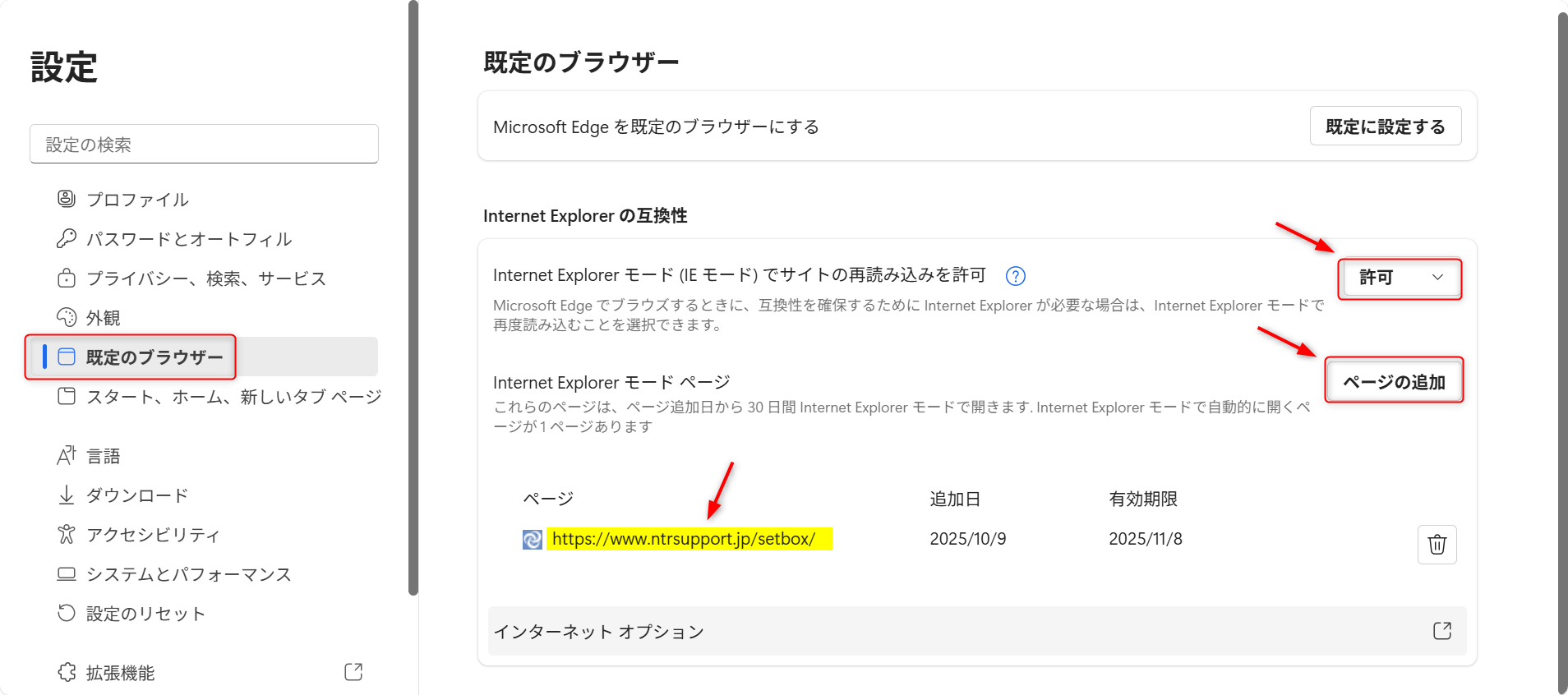The image size is (1568, 695).
Task: Open the 許可 dropdown for IE mode
Action: [1400, 278]
